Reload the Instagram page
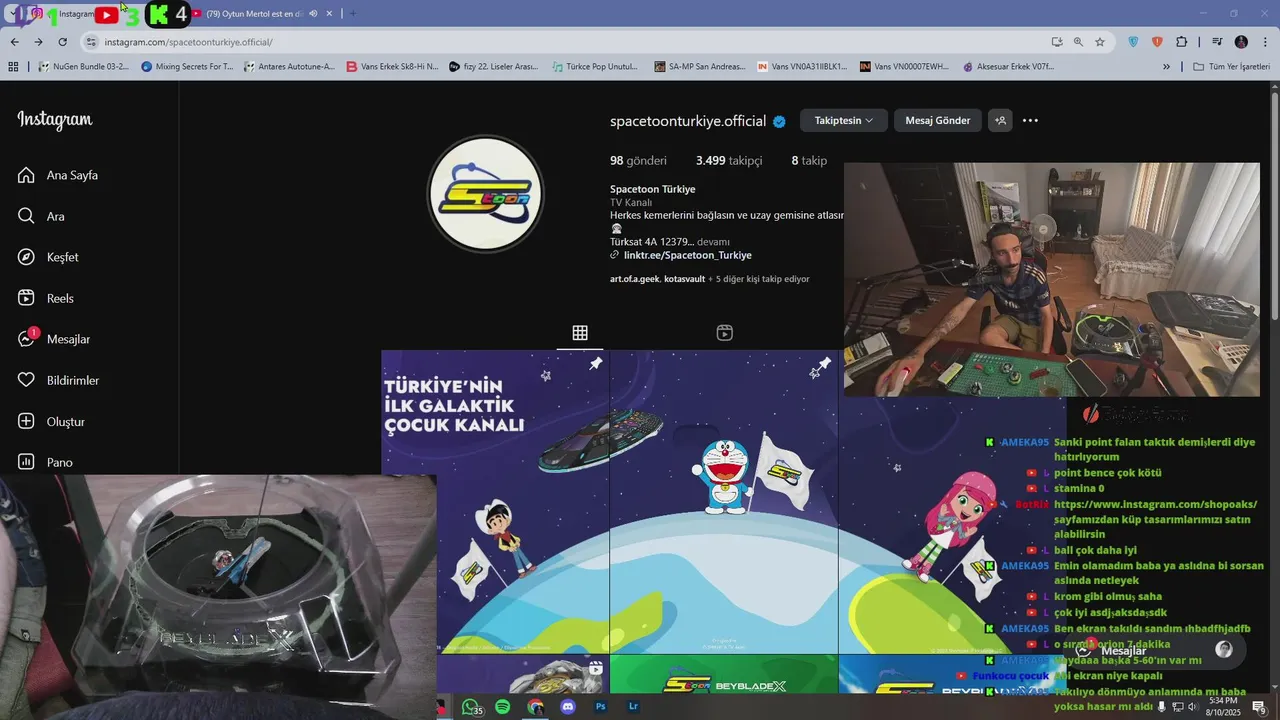This screenshot has height=720, width=1280. click(x=62, y=42)
